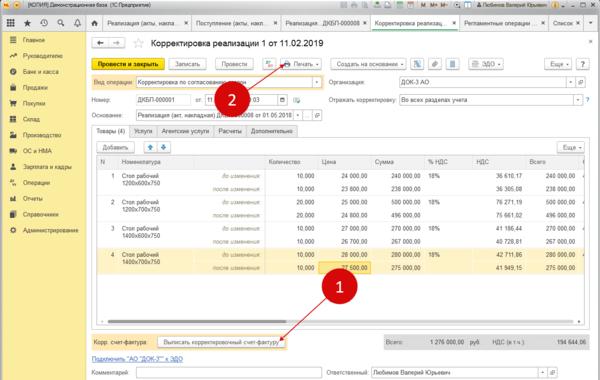The width and height of the screenshot is (600, 380).
Task: Close the Реализация ДКБП-000008 window tab
Action: pyautogui.click(x=365, y=23)
